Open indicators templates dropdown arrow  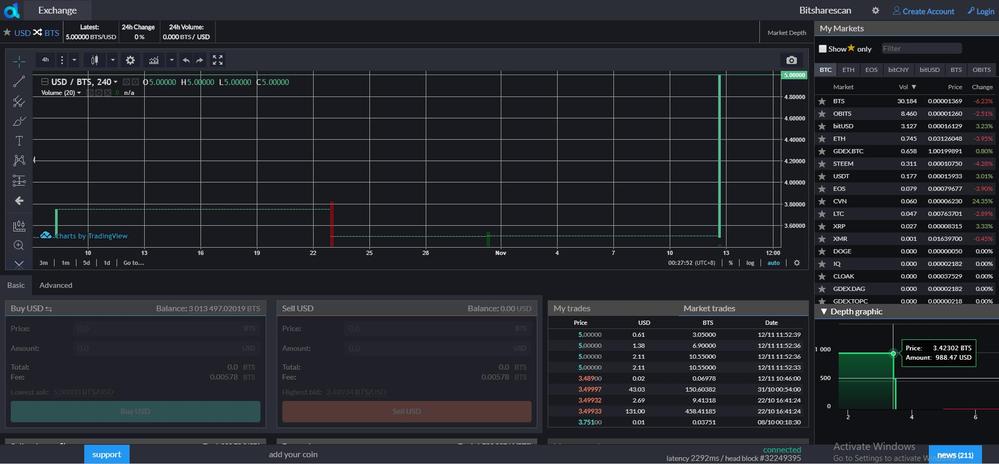[171, 60]
